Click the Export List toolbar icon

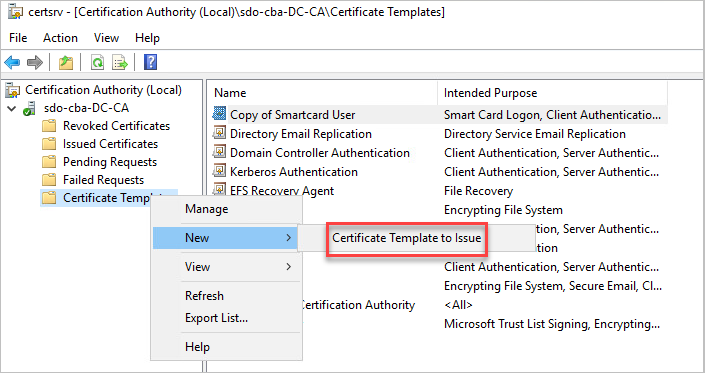(x=120, y=62)
